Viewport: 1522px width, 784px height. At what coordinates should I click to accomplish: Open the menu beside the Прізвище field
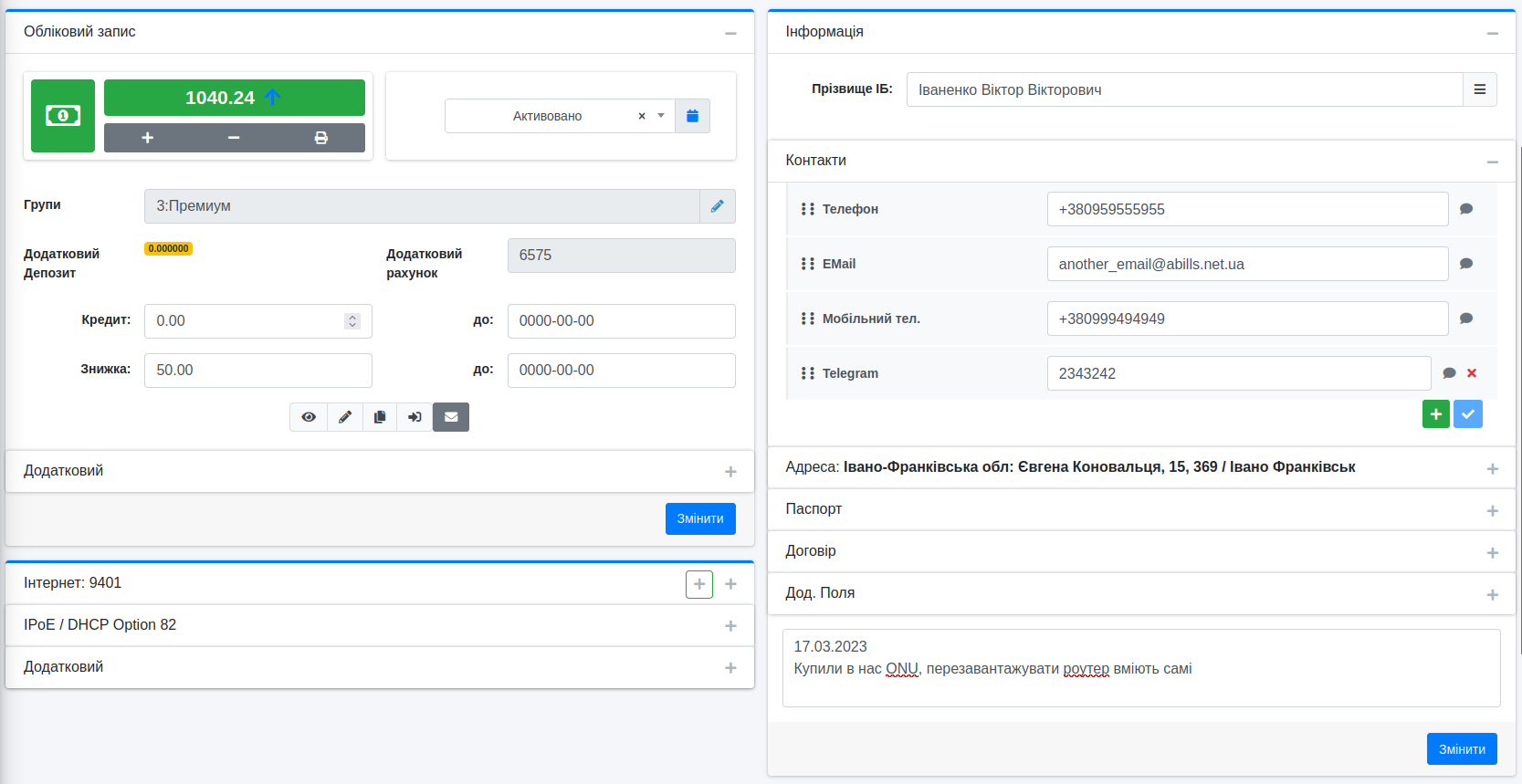(x=1480, y=89)
